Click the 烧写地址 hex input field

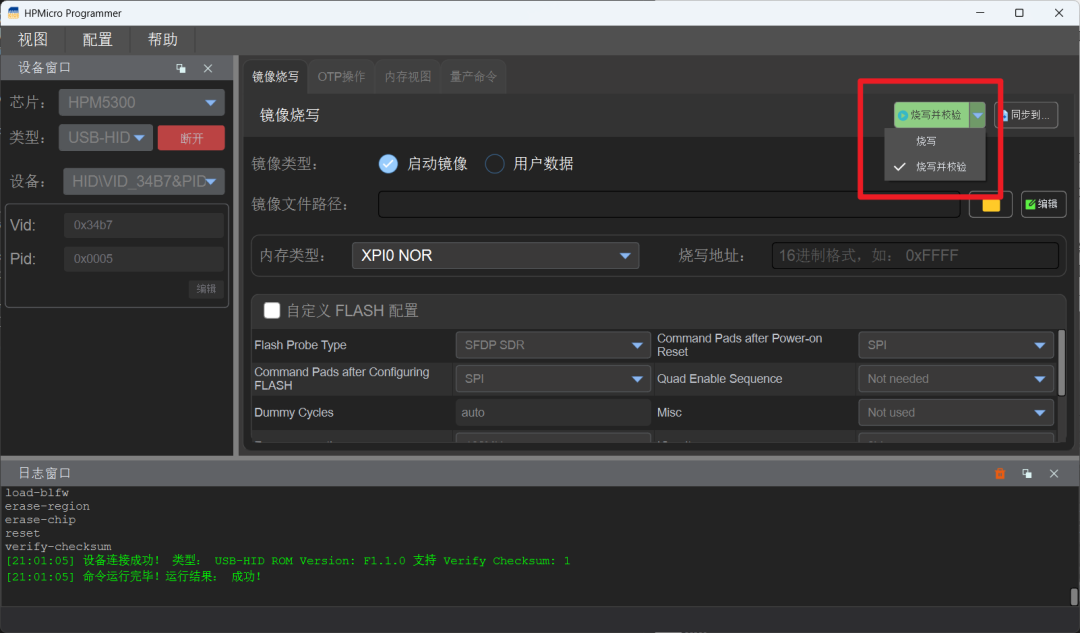tap(915, 256)
